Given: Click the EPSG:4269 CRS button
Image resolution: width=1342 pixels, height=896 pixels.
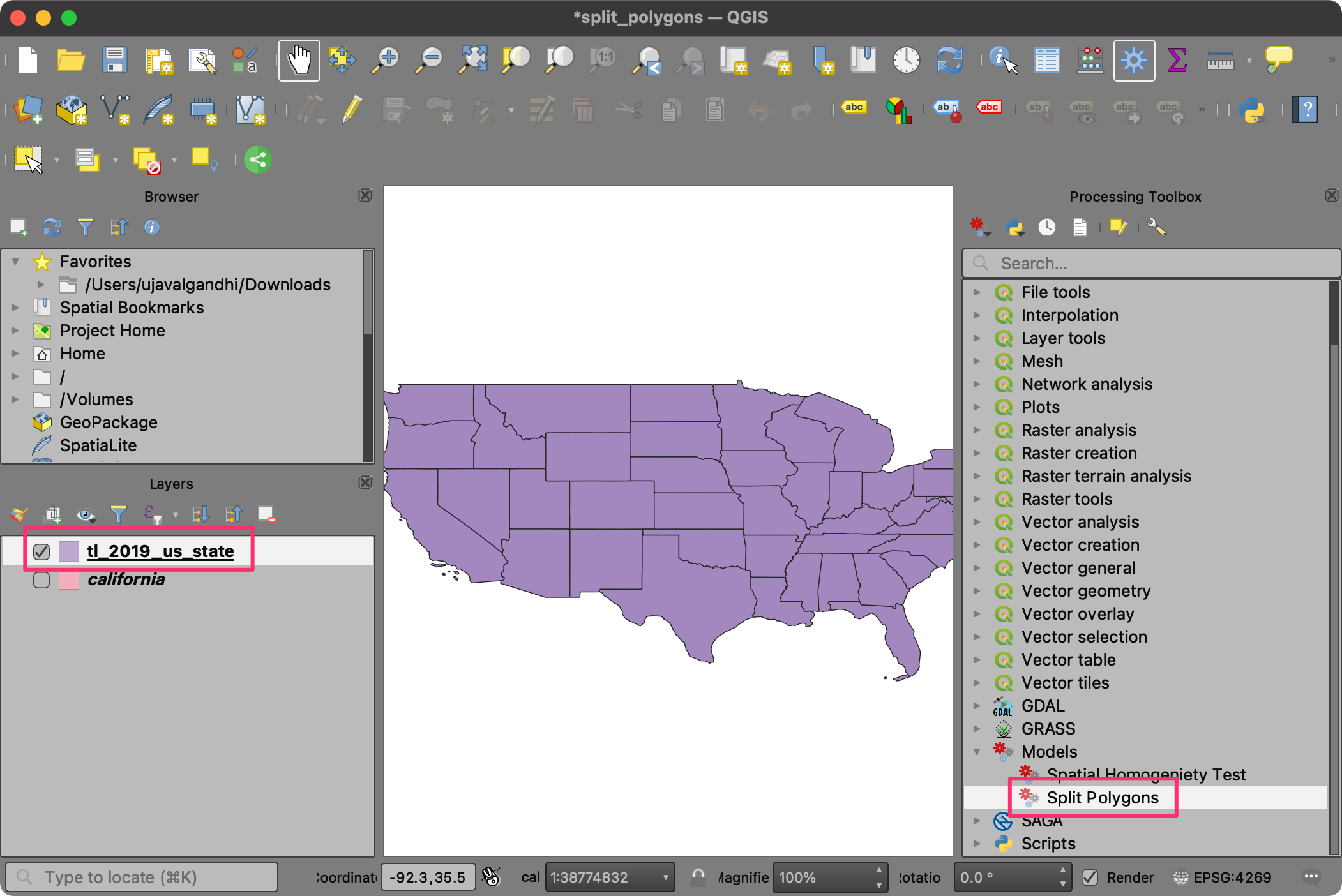Looking at the screenshot, I should 1223,877.
